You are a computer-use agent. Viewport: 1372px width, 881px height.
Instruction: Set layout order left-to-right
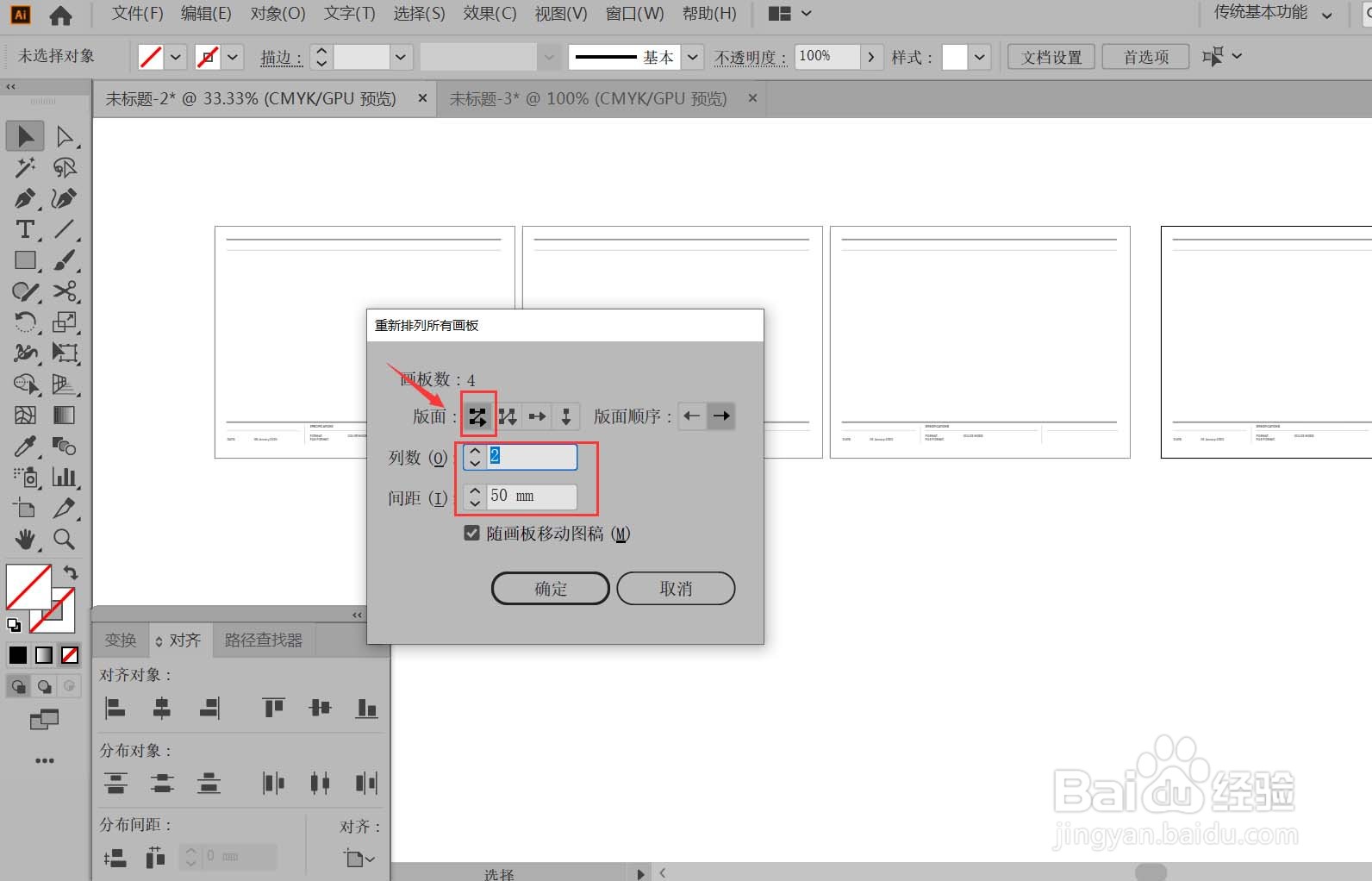click(x=720, y=416)
